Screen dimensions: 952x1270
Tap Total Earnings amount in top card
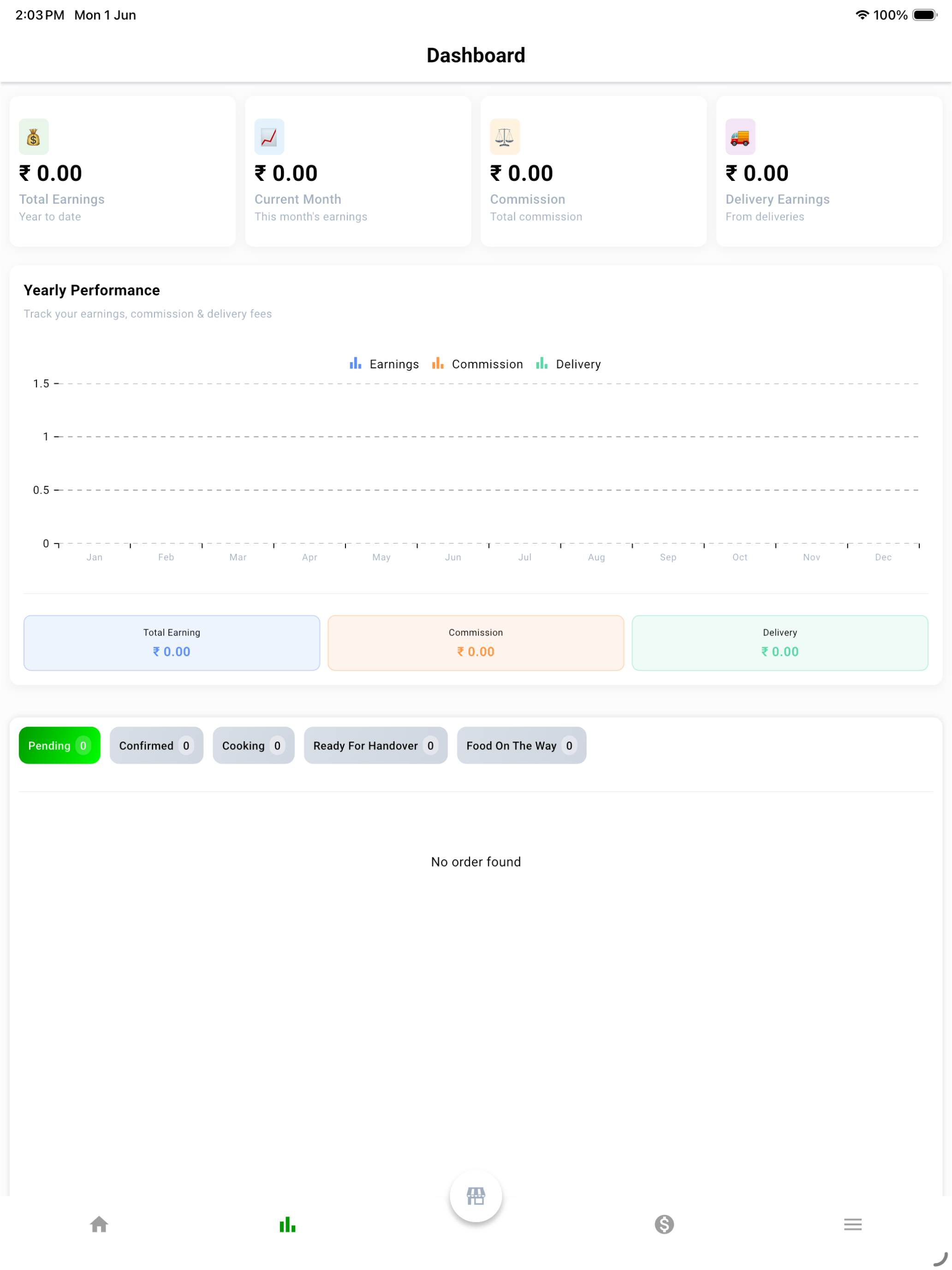point(50,174)
